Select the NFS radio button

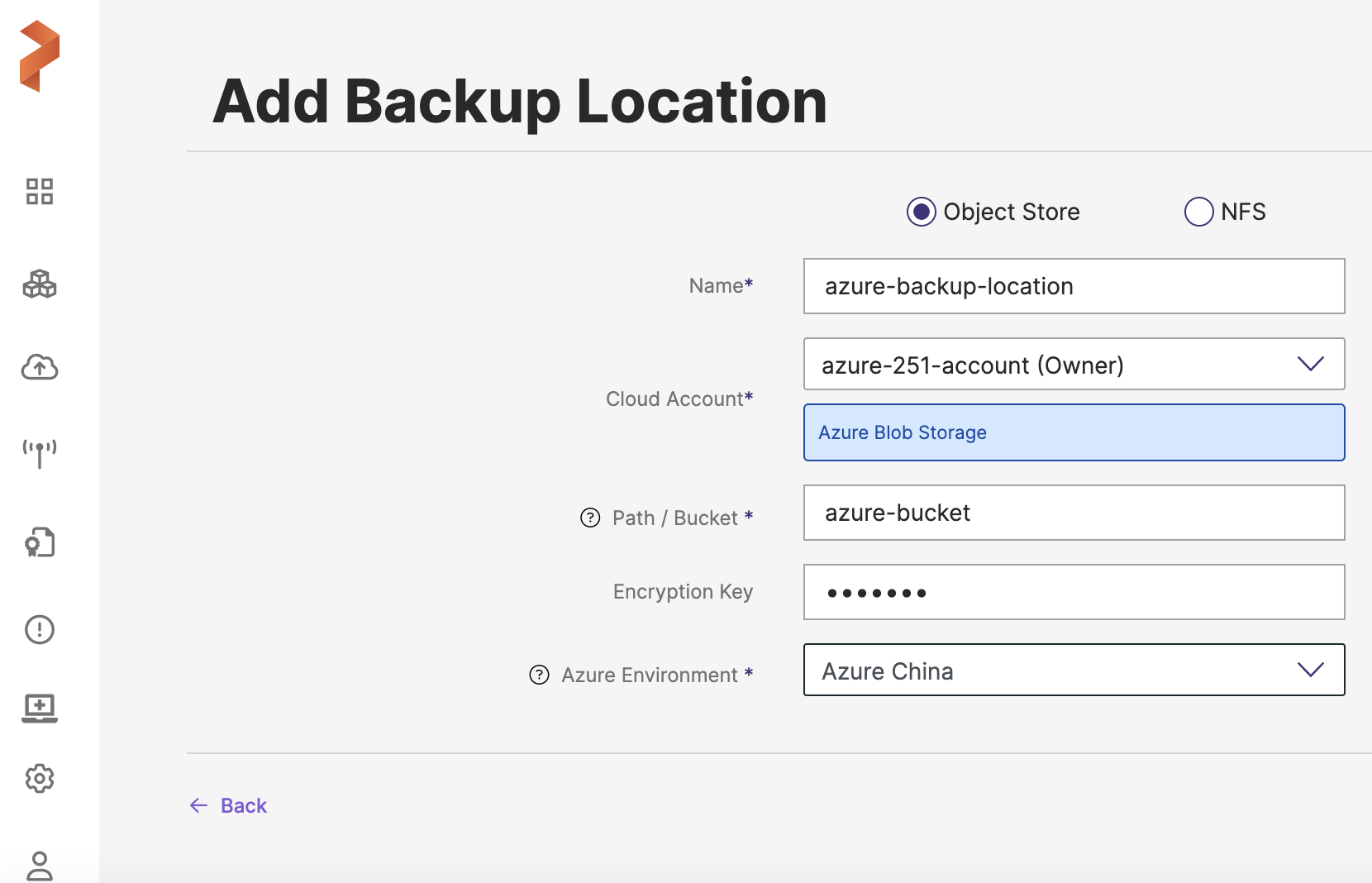tap(1198, 212)
